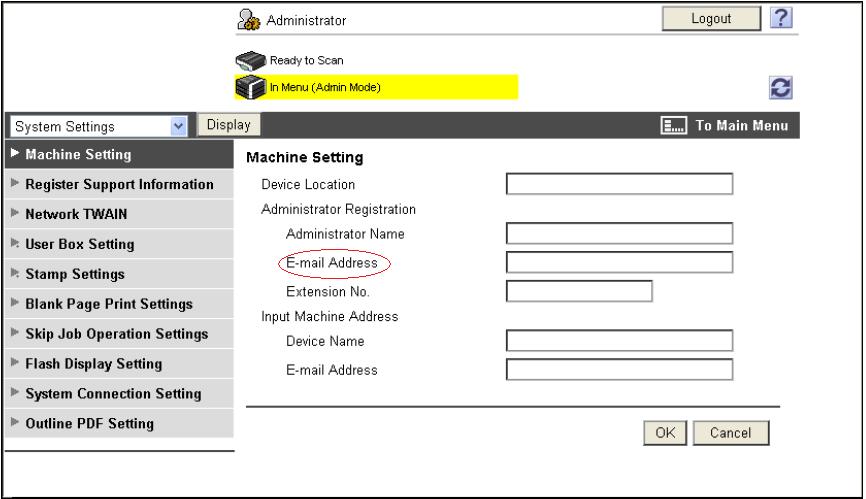This screenshot has height=499, width=866.
Task: Click the Administrator user icon
Action: pyautogui.click(x=249, y=20)
